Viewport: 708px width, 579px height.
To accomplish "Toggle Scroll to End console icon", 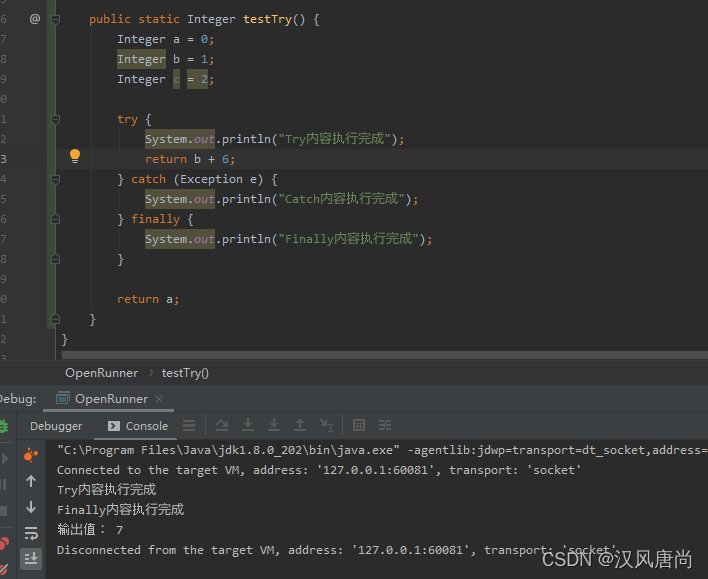I will point(31,559).
